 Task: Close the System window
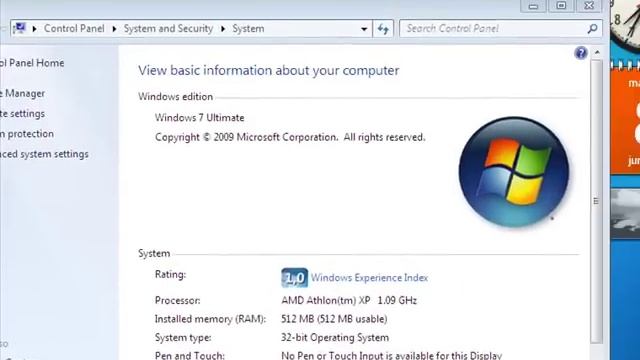pos(589,6)
